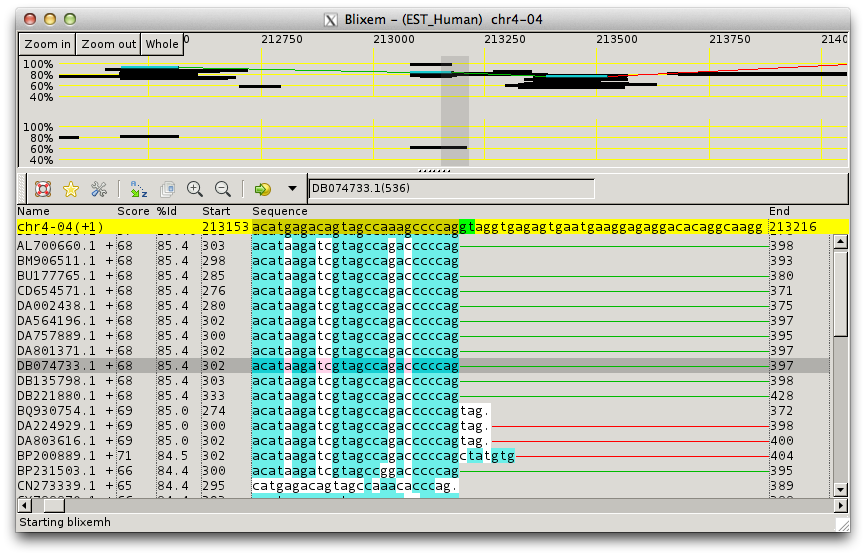865x555 pixels.
Task: Select the DB135798.1 row
Action: [x=423, y=381]
